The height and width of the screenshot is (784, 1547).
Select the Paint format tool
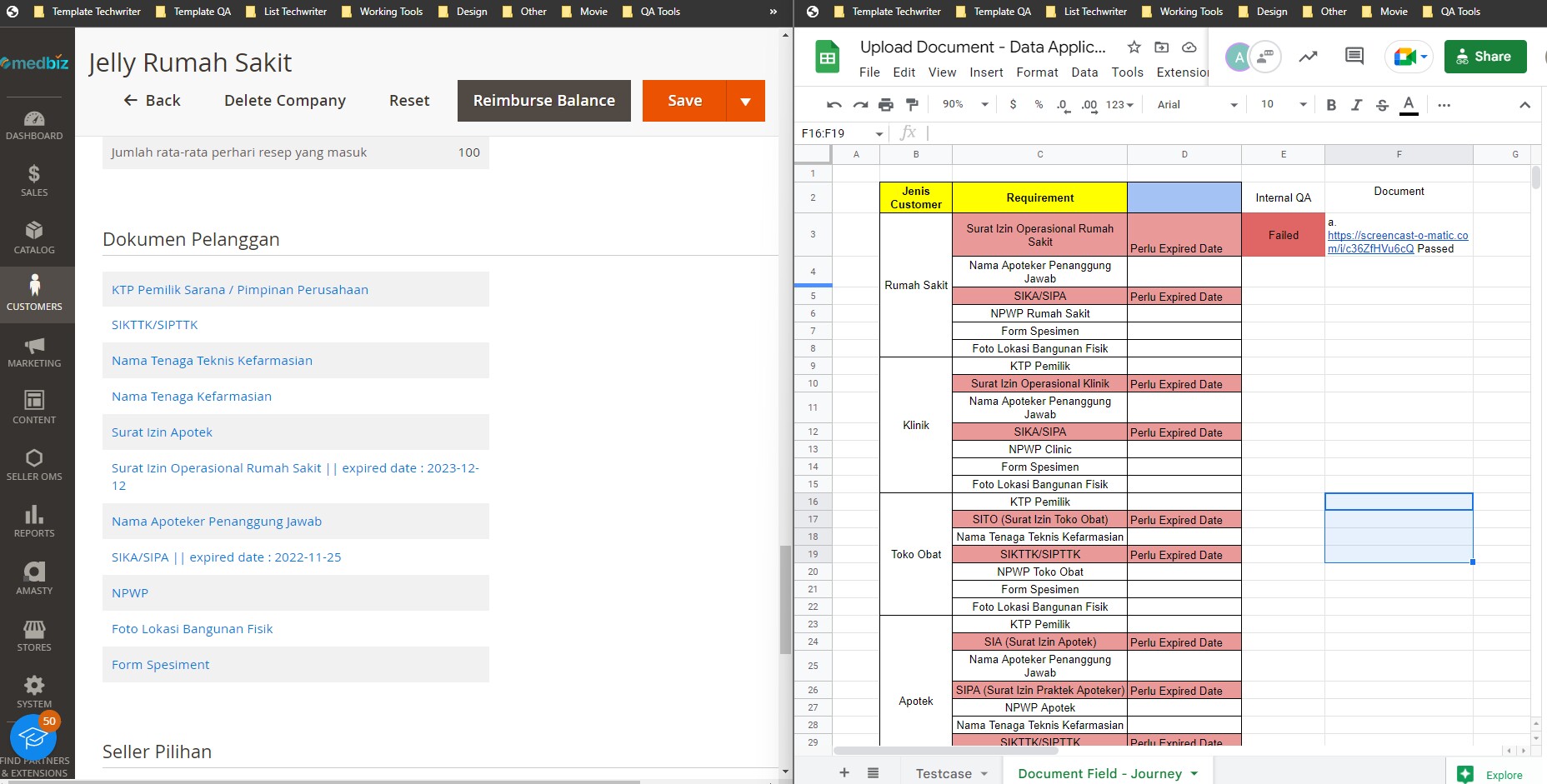coord(913,104)
